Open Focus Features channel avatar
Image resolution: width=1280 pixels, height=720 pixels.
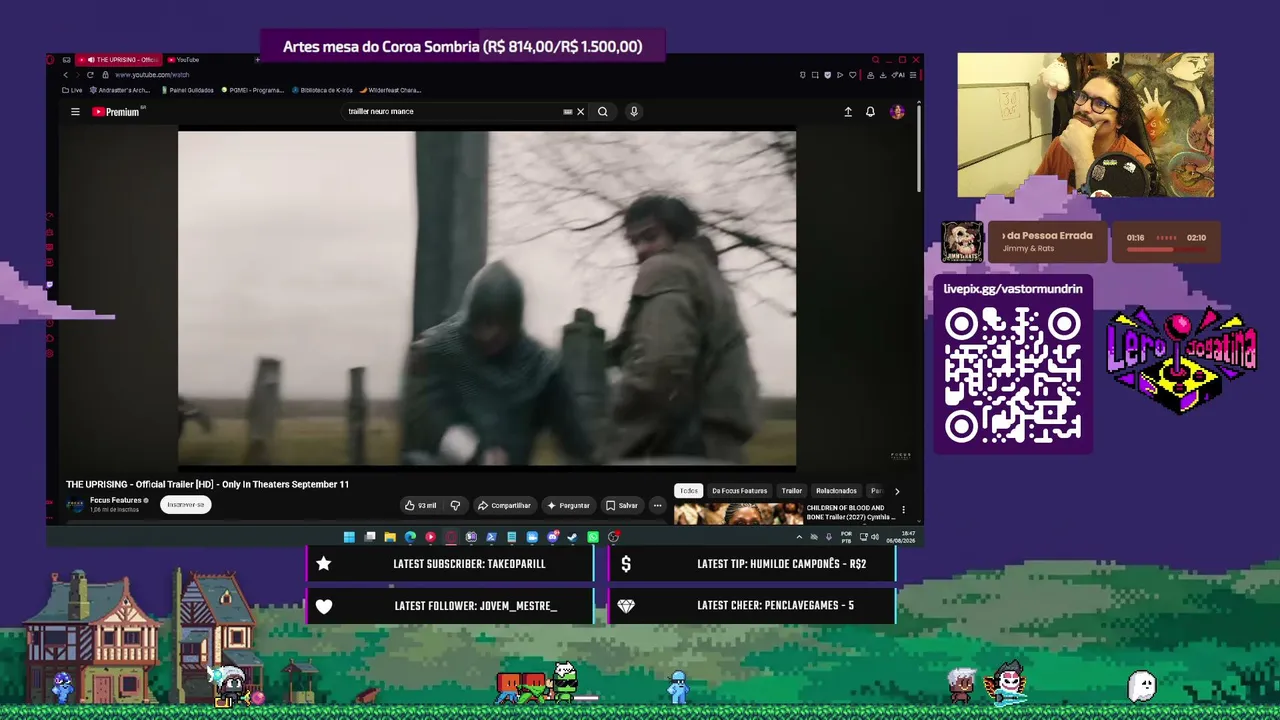(75, 505)
